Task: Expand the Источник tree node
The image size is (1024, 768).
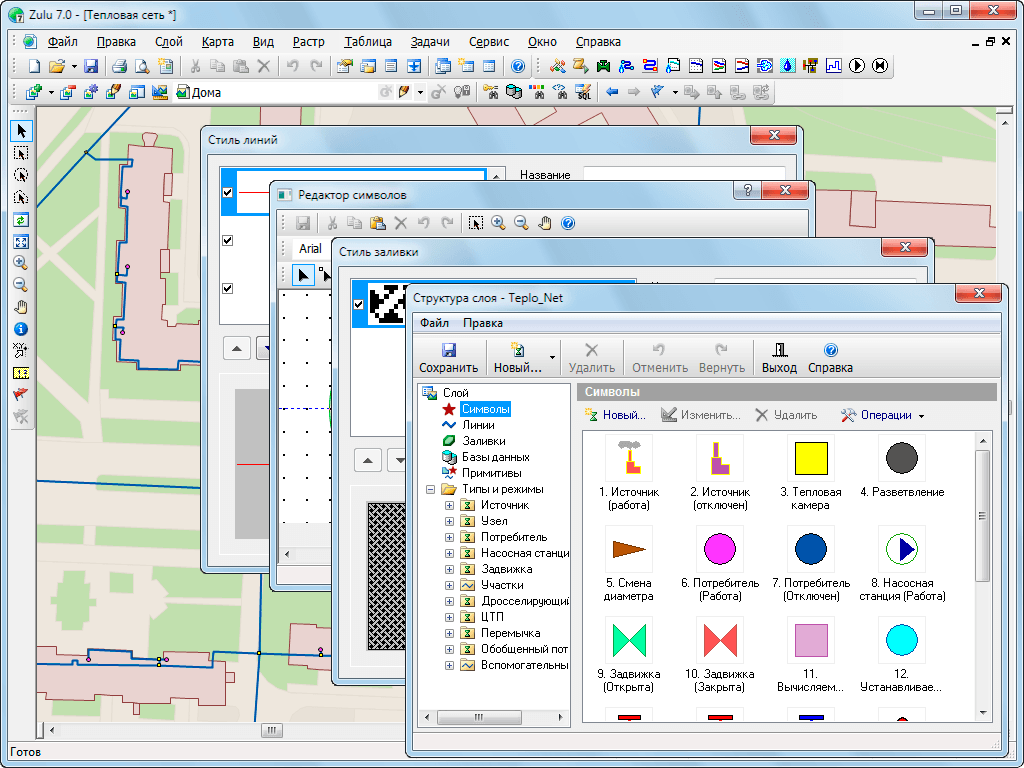Action: pos(450,505)
